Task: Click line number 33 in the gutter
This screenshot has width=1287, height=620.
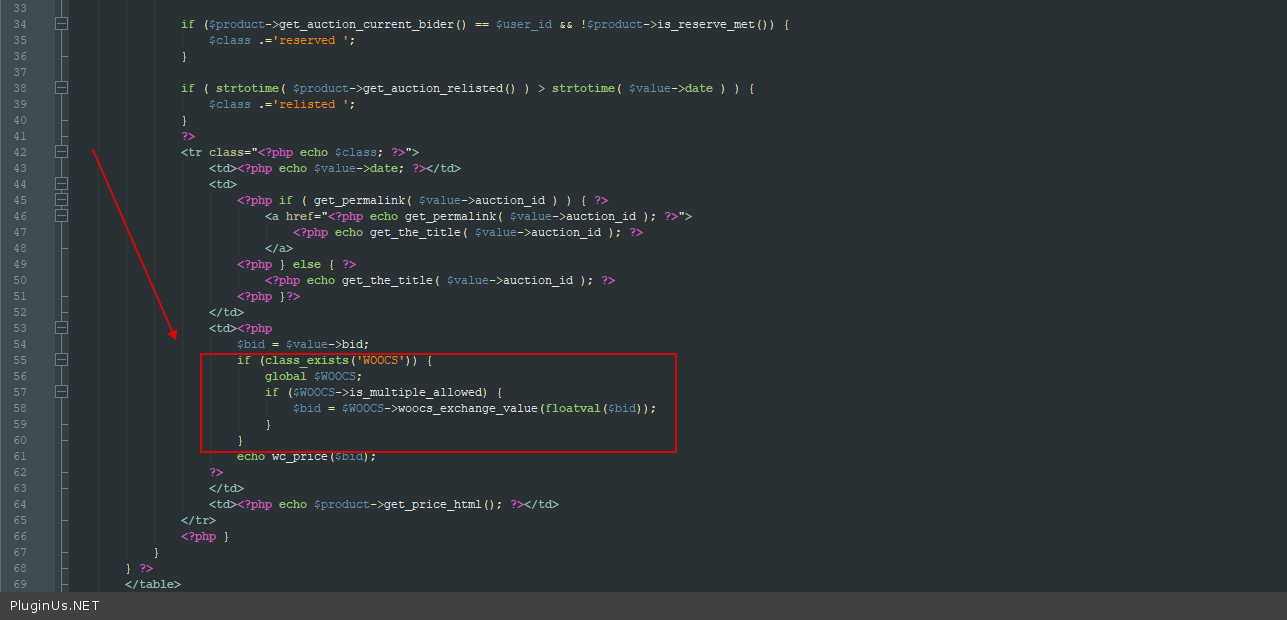Action: point(20,8)
